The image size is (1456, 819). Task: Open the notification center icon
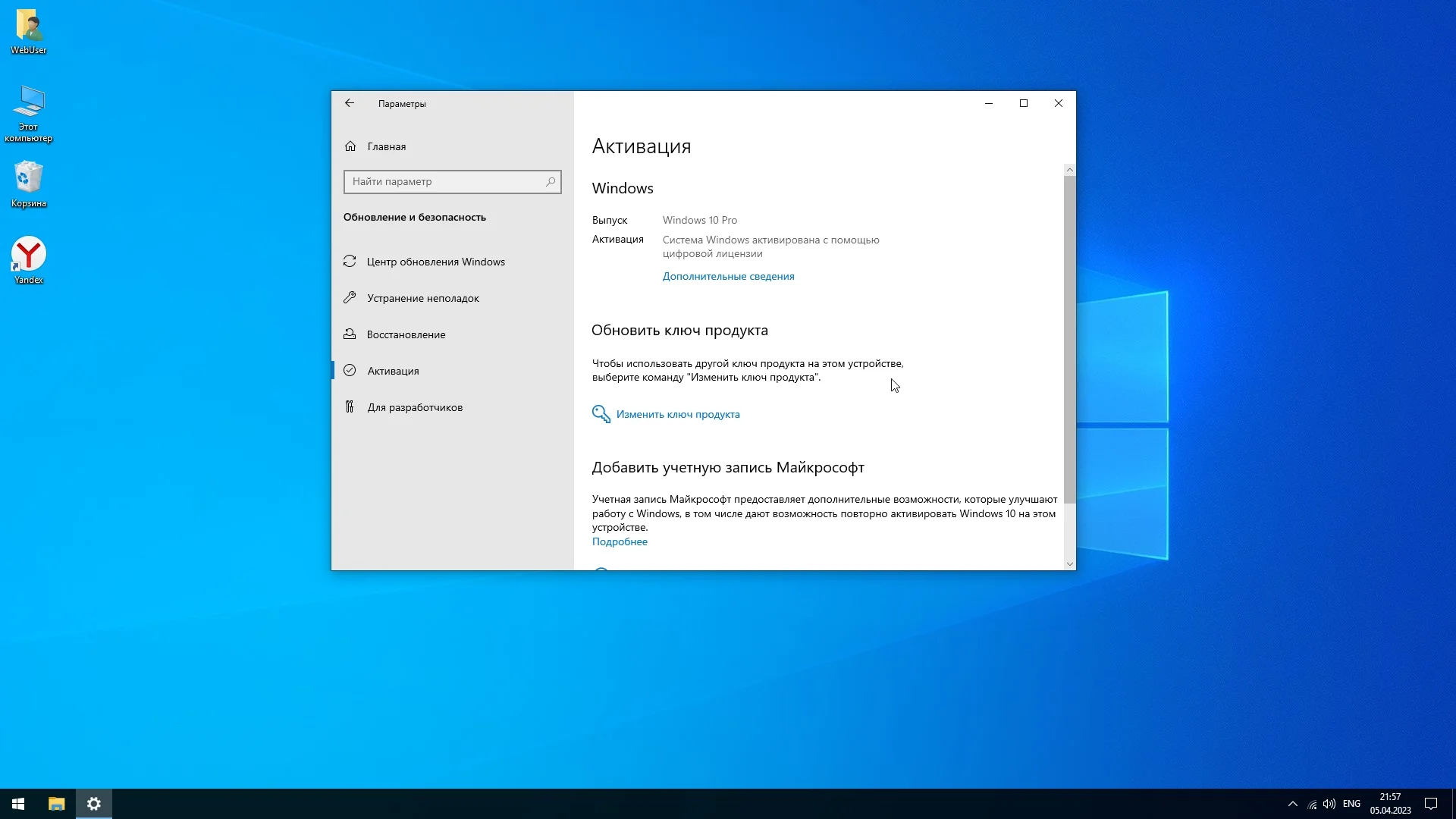[x=1431, y=804]
